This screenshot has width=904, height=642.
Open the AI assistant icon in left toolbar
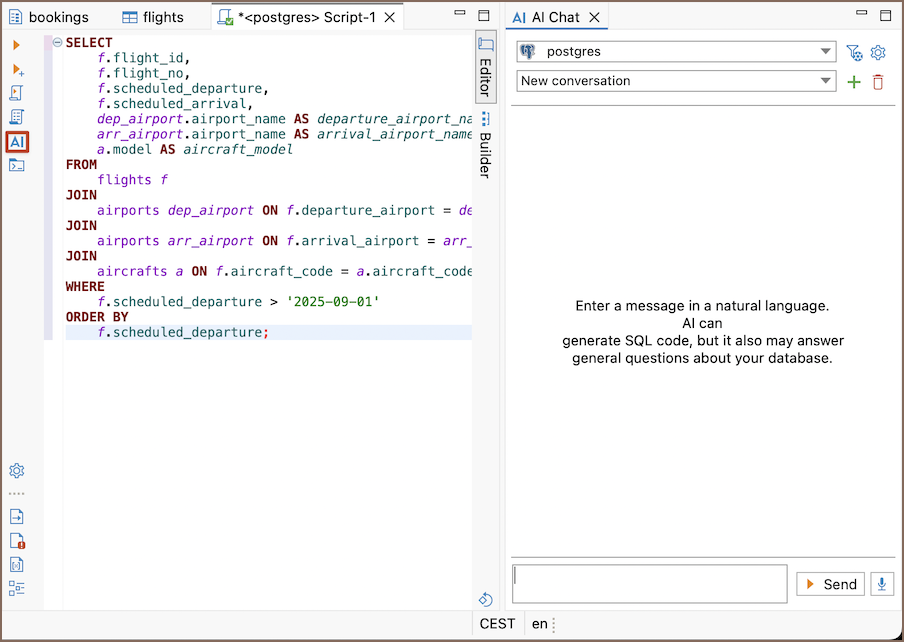[x=17, y=142]
